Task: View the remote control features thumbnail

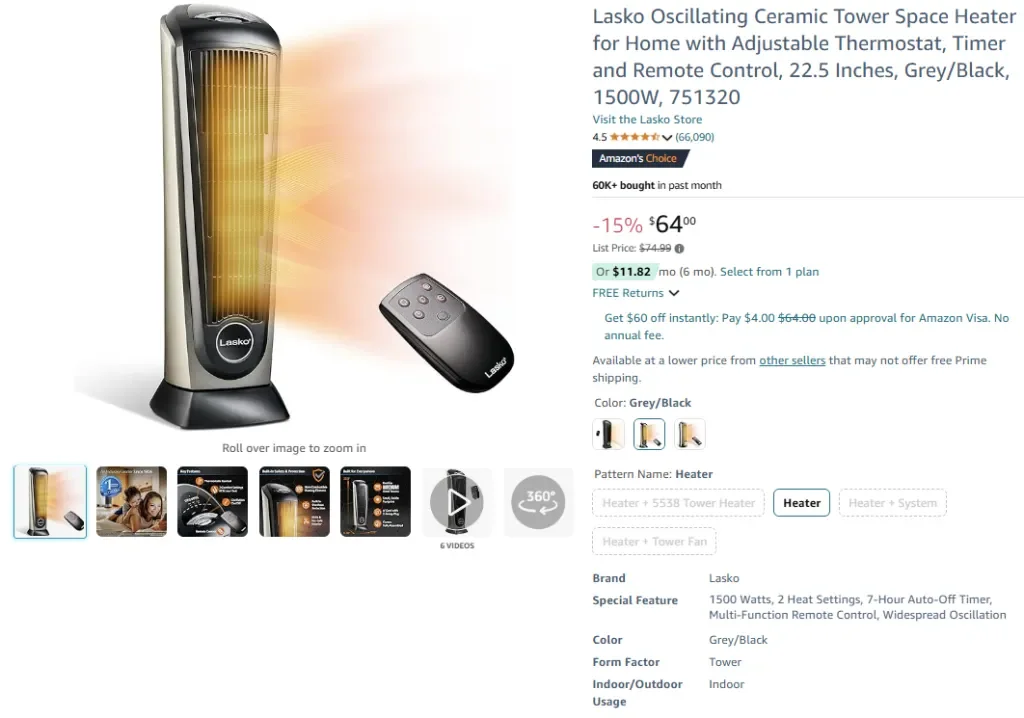Action: (x=212, y=502)
